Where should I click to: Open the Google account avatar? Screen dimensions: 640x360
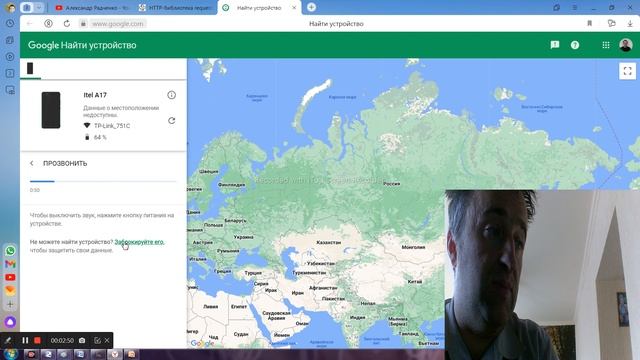pos(626,45)
